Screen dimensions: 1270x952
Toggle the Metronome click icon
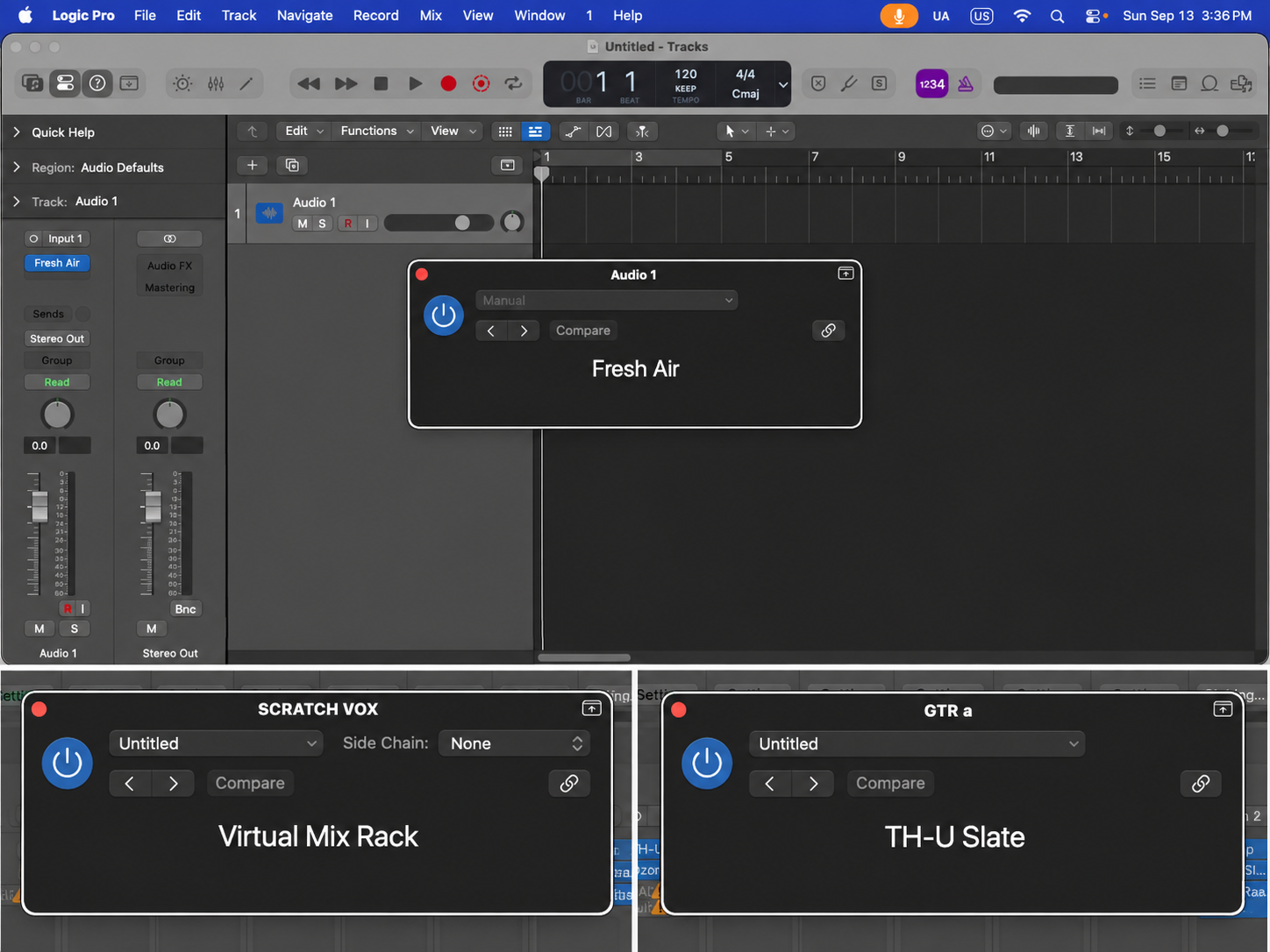966,83
